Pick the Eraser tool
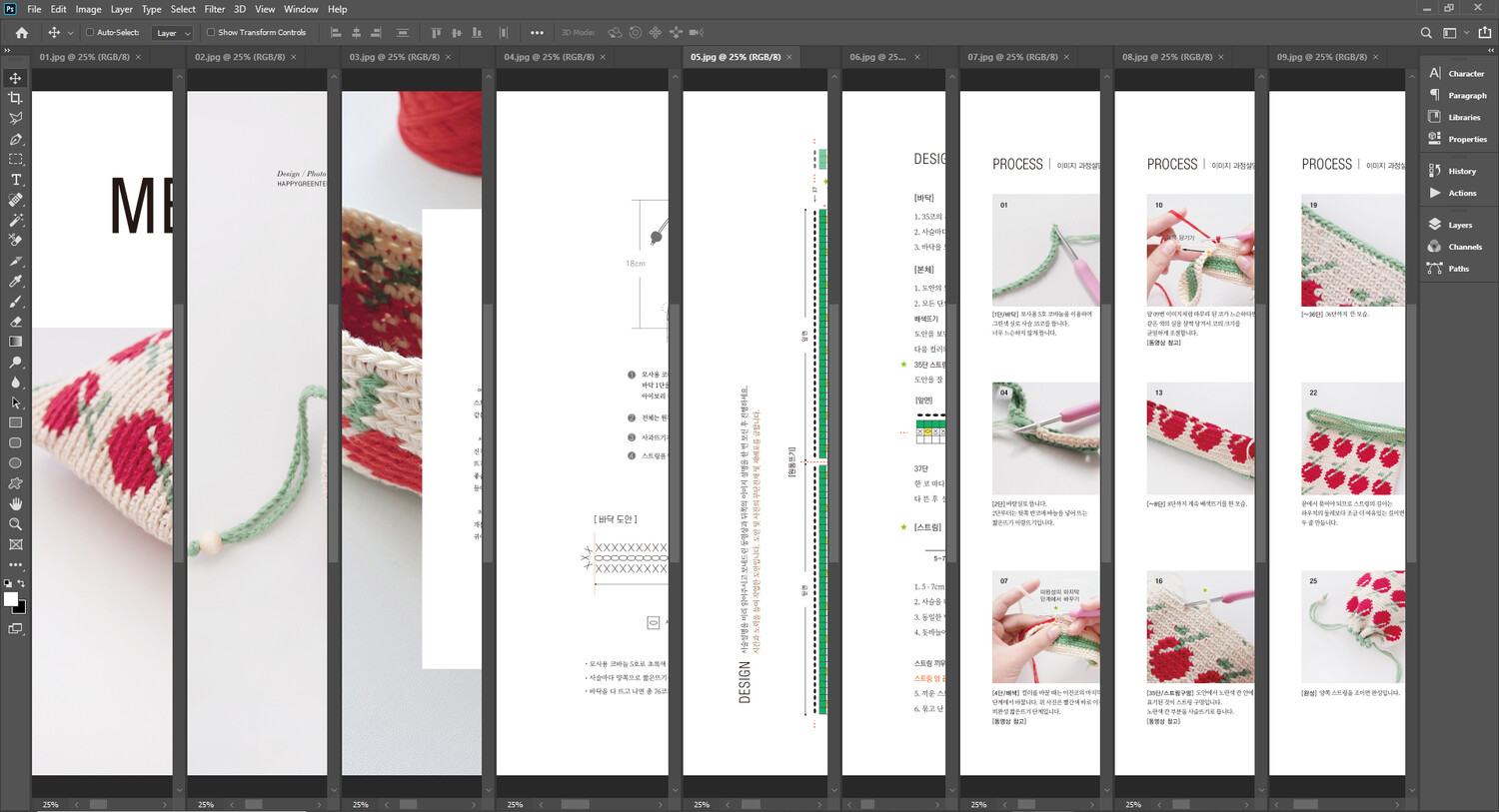This screenshot has height=812, width=1499. 15,322
